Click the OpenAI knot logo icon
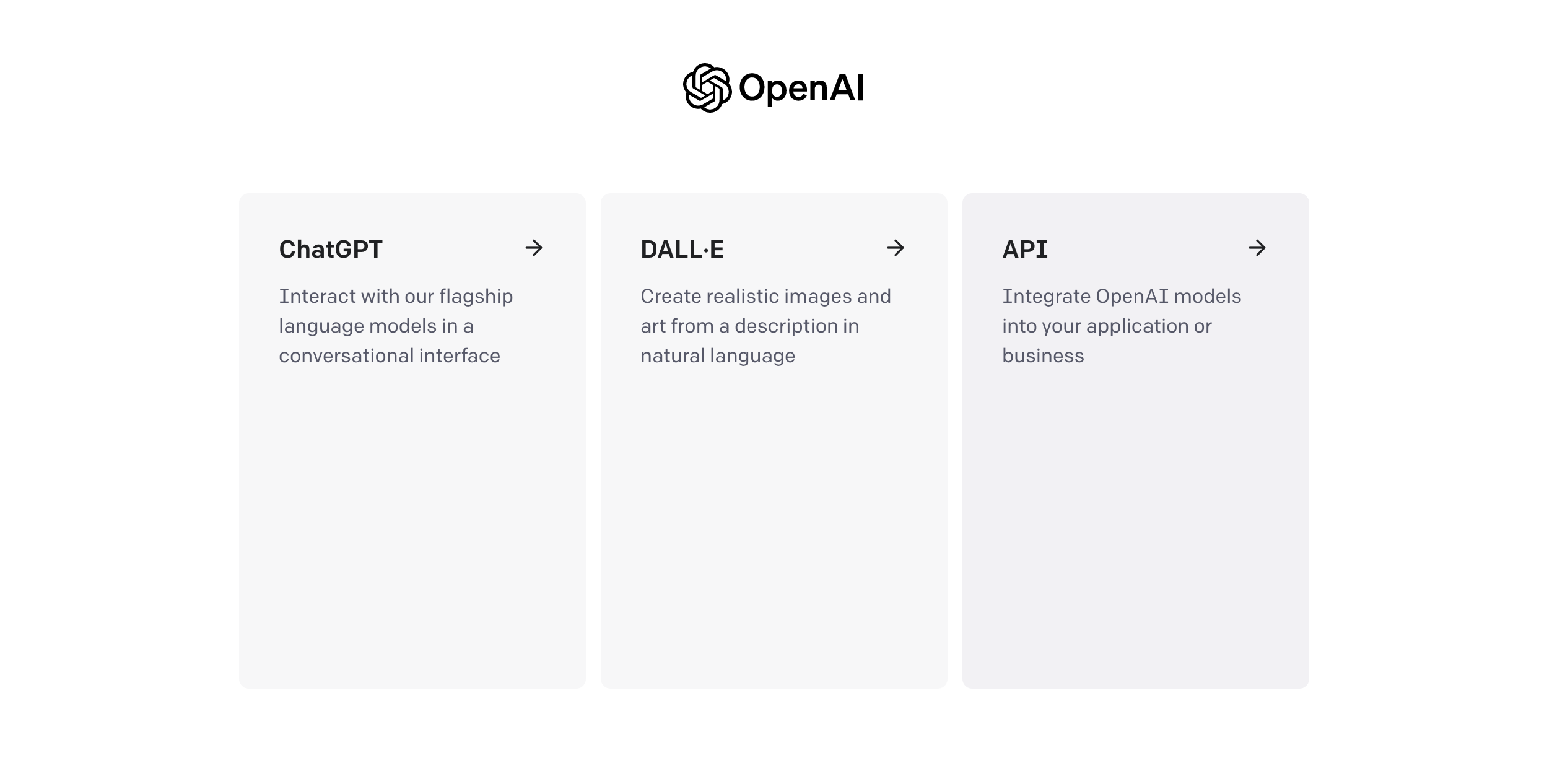Image resolution: width=1552 pixels, height=784 pixels. (x=707, y=88)
